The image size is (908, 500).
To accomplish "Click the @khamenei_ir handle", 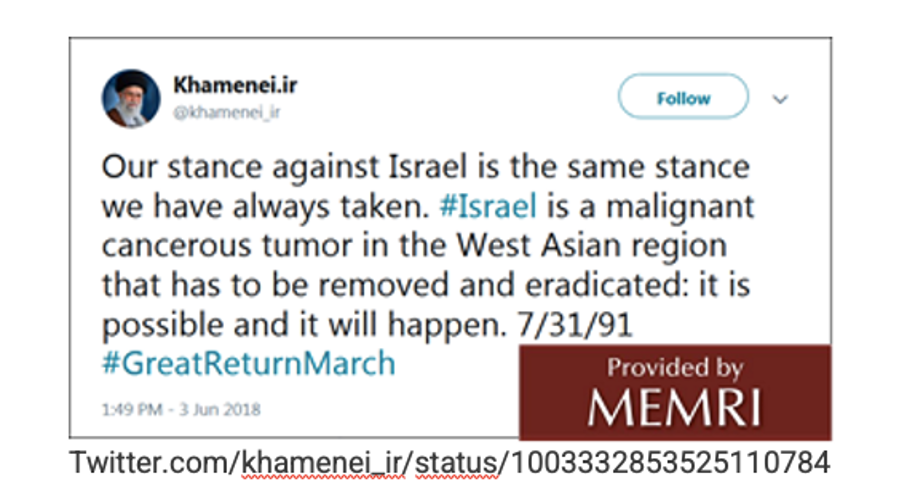I will click(x=226, y=112).
